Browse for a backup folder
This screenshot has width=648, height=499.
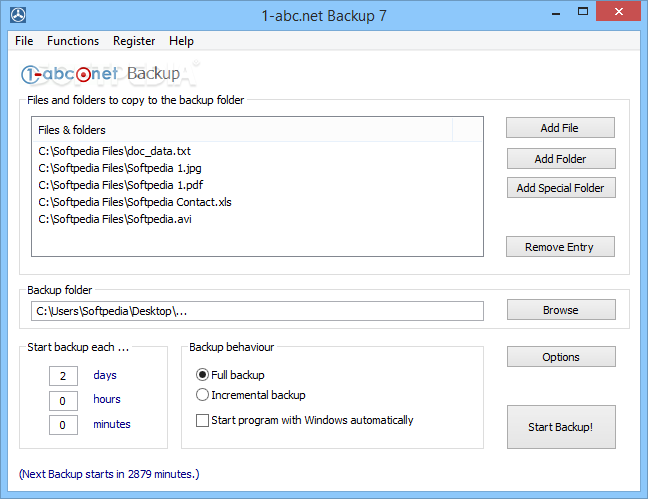click(561, 310)
